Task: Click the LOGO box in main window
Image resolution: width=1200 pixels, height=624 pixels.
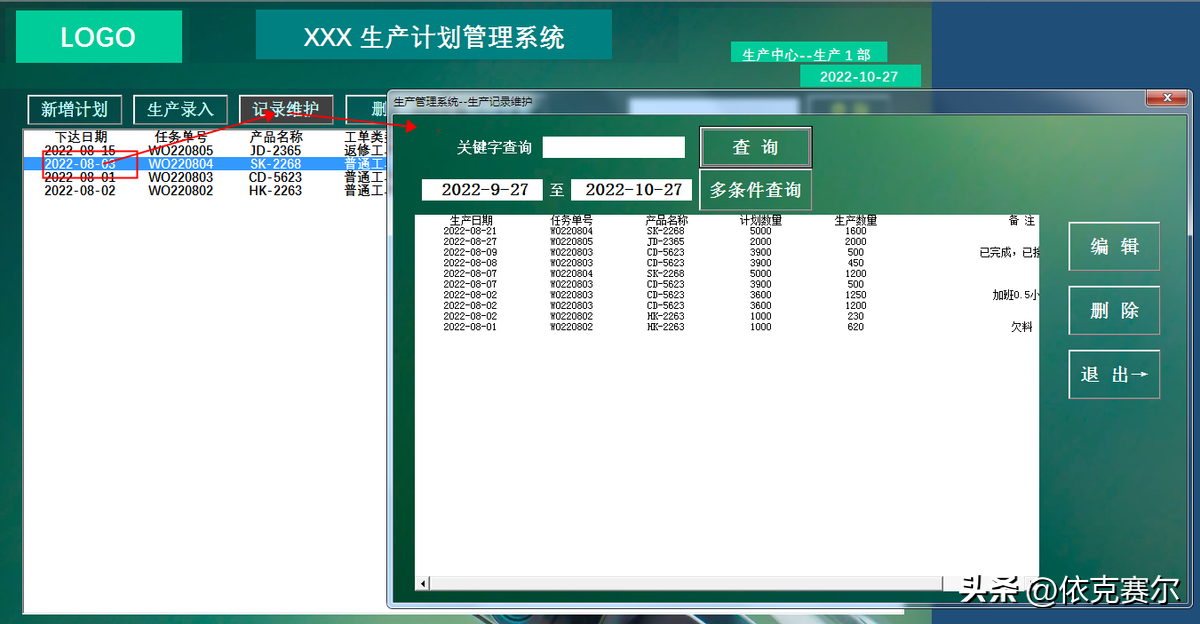Action: tap(98, 37)
